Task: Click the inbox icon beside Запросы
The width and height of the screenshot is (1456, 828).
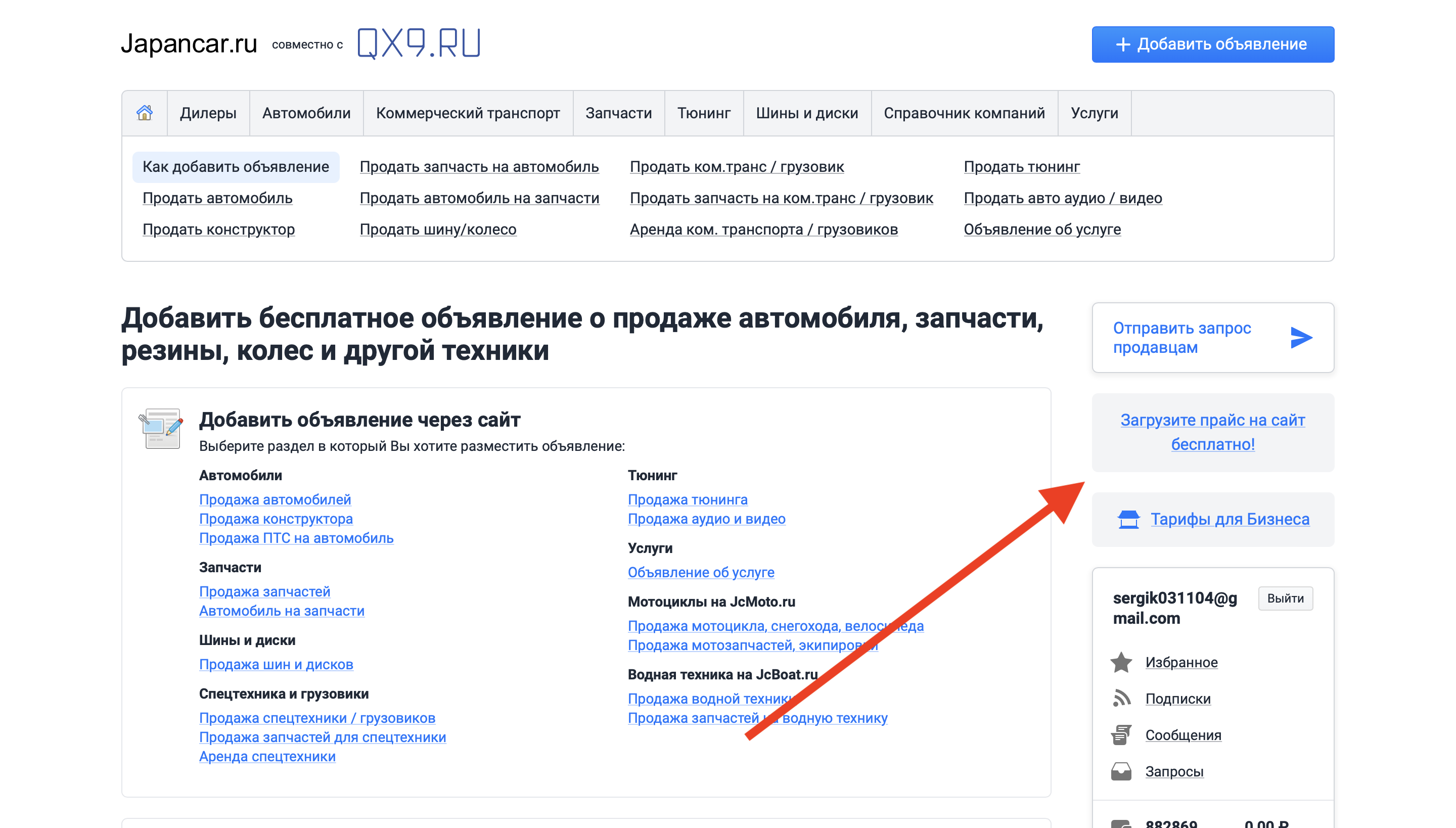Action: pyautogui.click(x=1121, y=771)
